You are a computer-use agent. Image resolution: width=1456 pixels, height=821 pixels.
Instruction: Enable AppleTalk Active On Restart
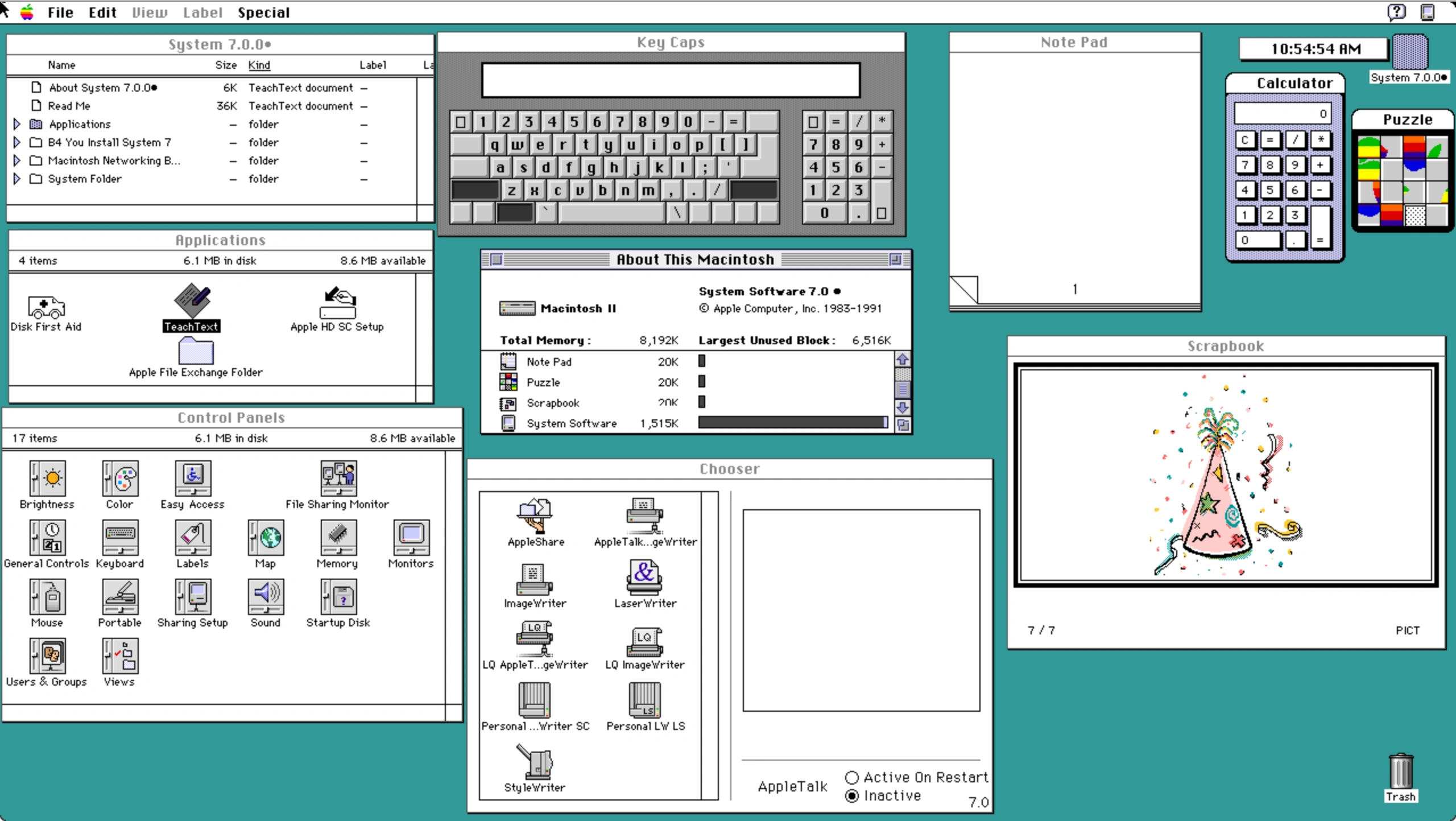pos(852,777)
